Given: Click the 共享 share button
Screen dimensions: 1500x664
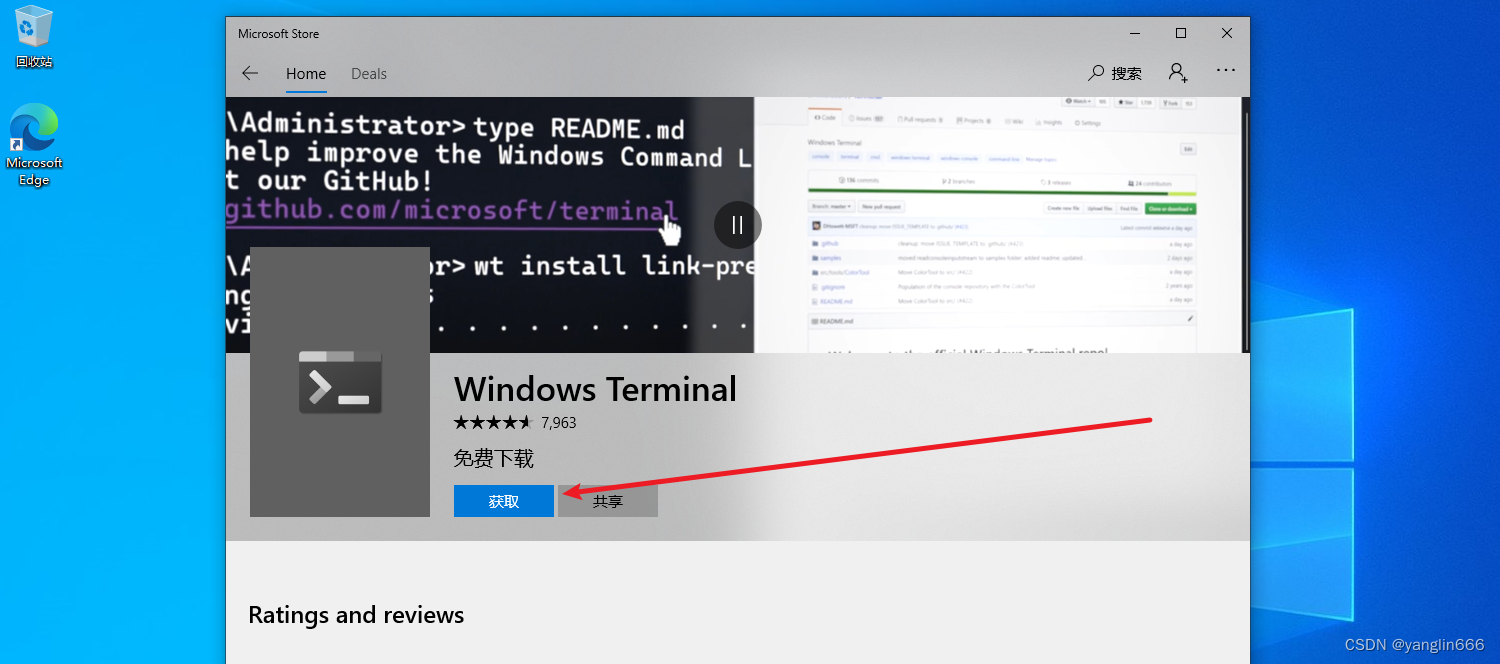Looking at the screenshot, I should click(608, 501).
